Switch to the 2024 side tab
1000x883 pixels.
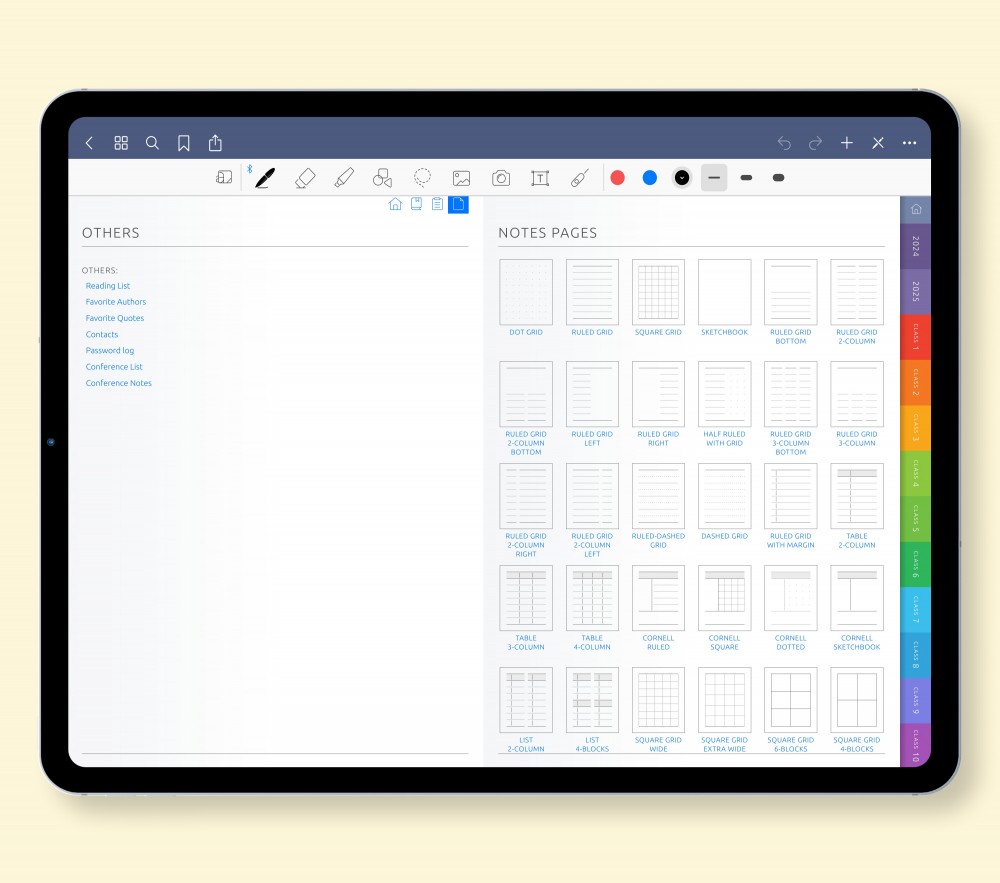(916, 246)
